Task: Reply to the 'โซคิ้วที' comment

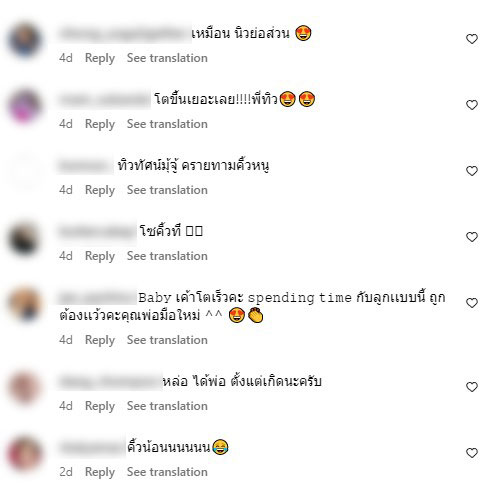Action: [100, 256]
